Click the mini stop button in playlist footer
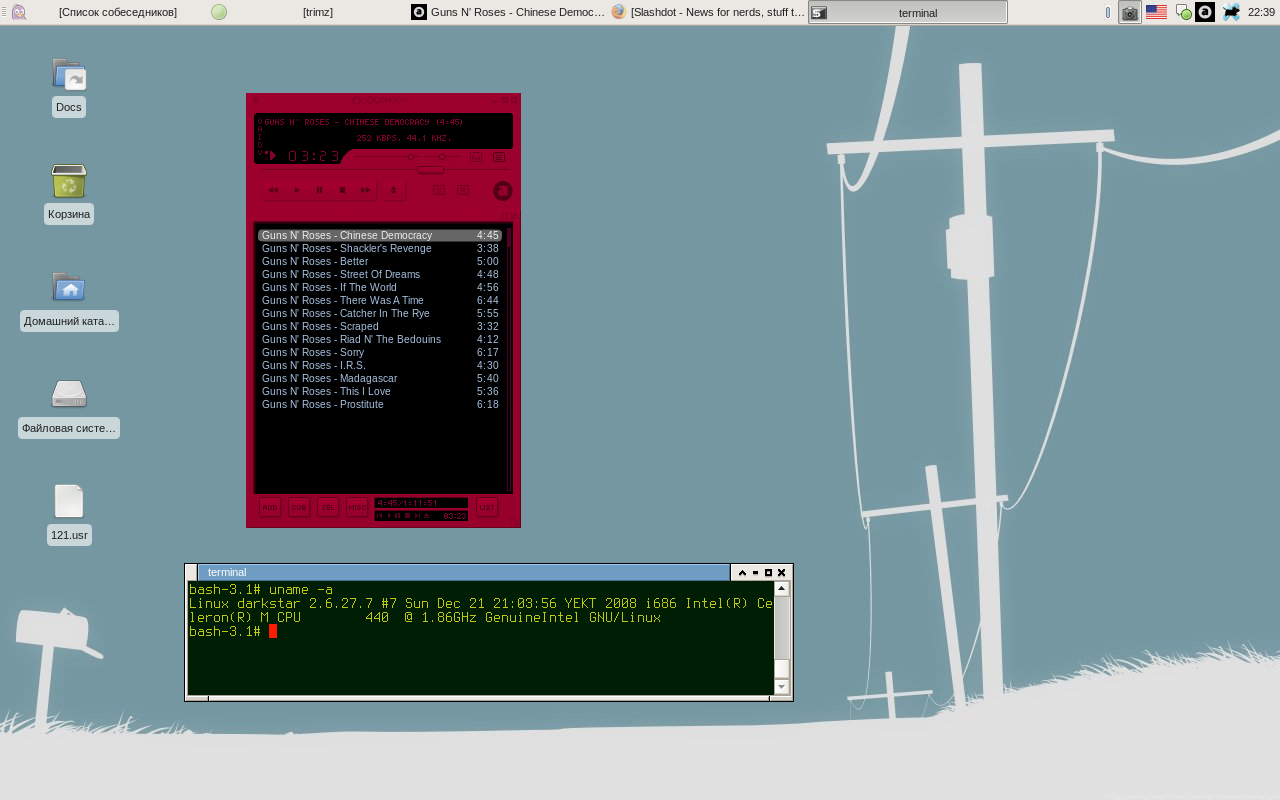 (407, 516)
